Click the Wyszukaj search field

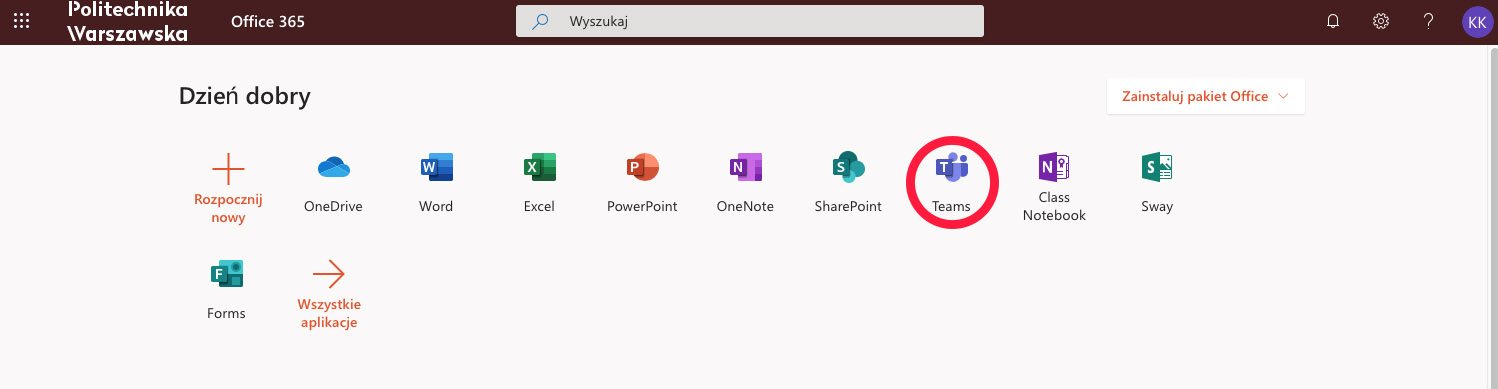(x=749, y=21)
